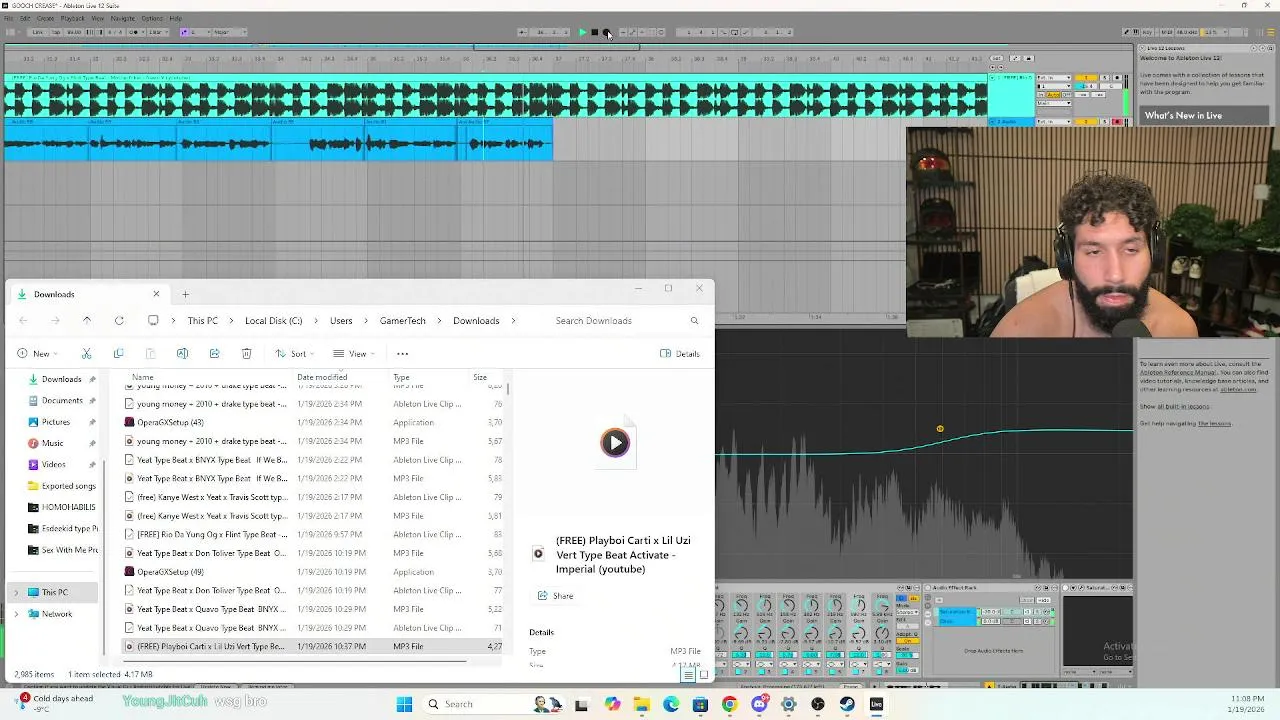Image resolution: width=1280 pixels, height=720 pixels.
Task: Expand Network in navigation pane
Action: 15,614
